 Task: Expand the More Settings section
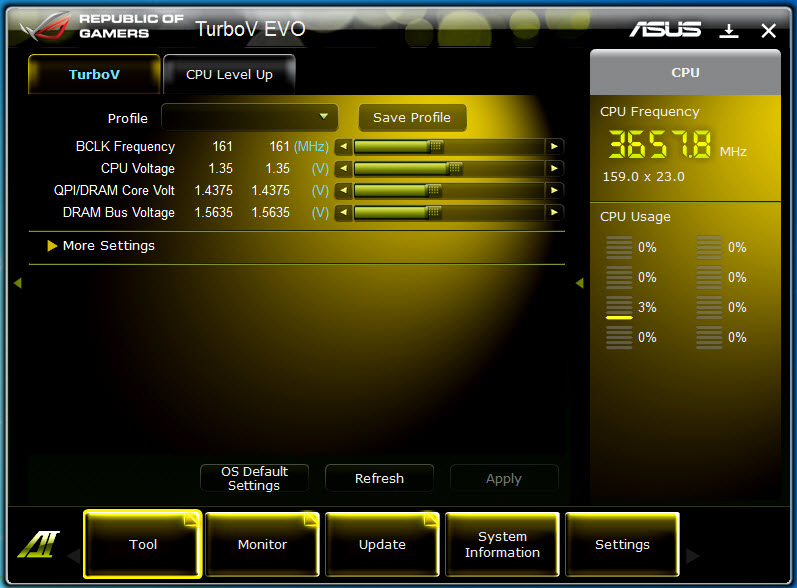[101, 246]
